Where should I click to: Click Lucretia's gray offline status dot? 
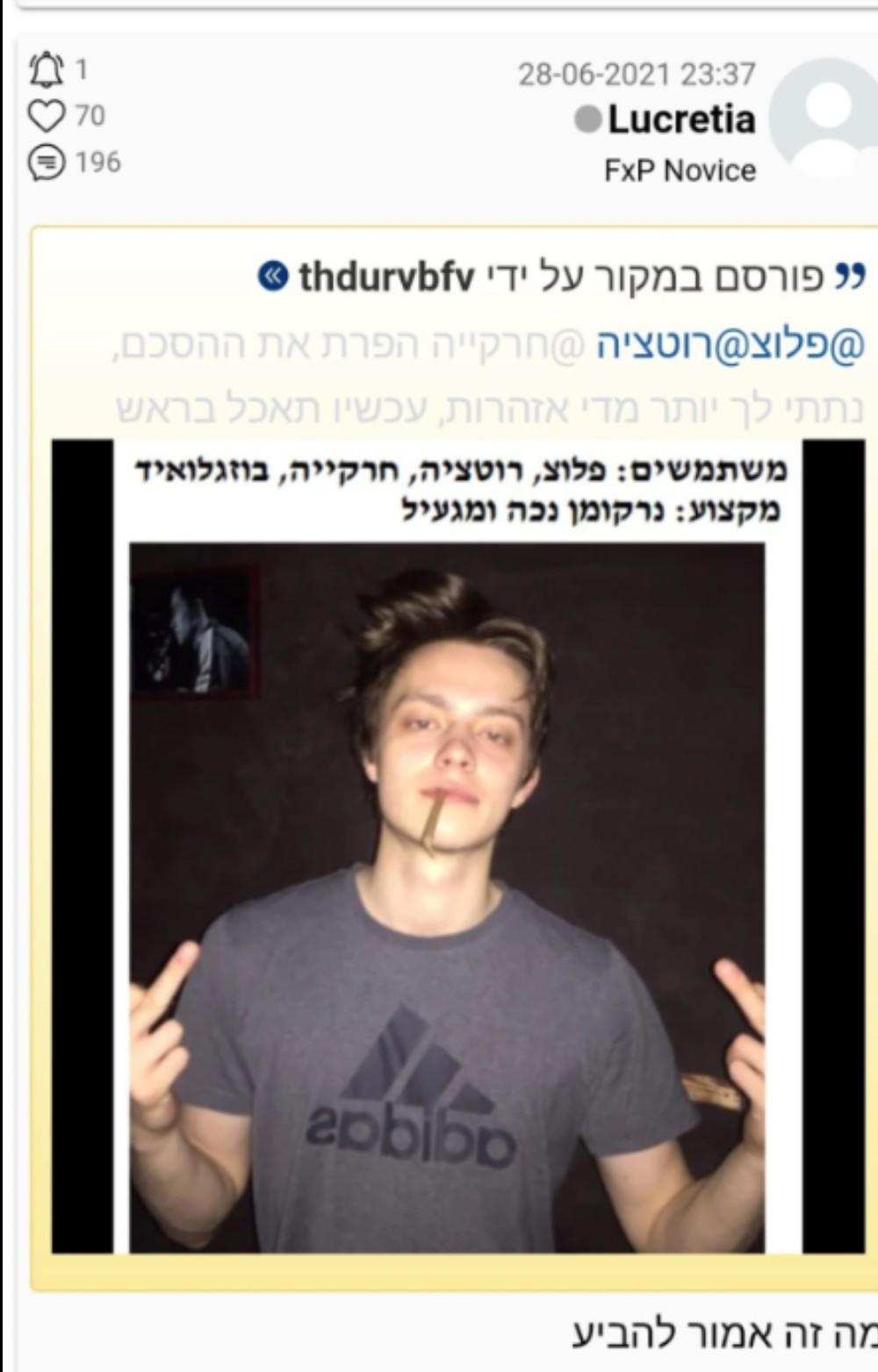[x=587, y=119]
